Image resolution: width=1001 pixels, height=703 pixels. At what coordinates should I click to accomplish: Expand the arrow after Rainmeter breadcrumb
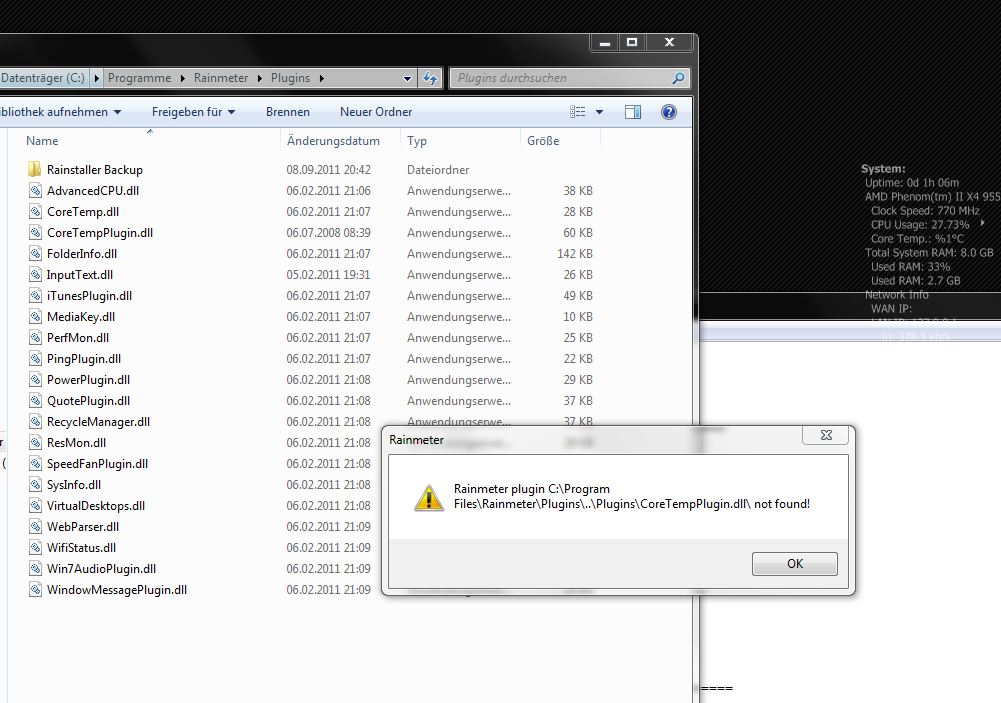(259, 79)
